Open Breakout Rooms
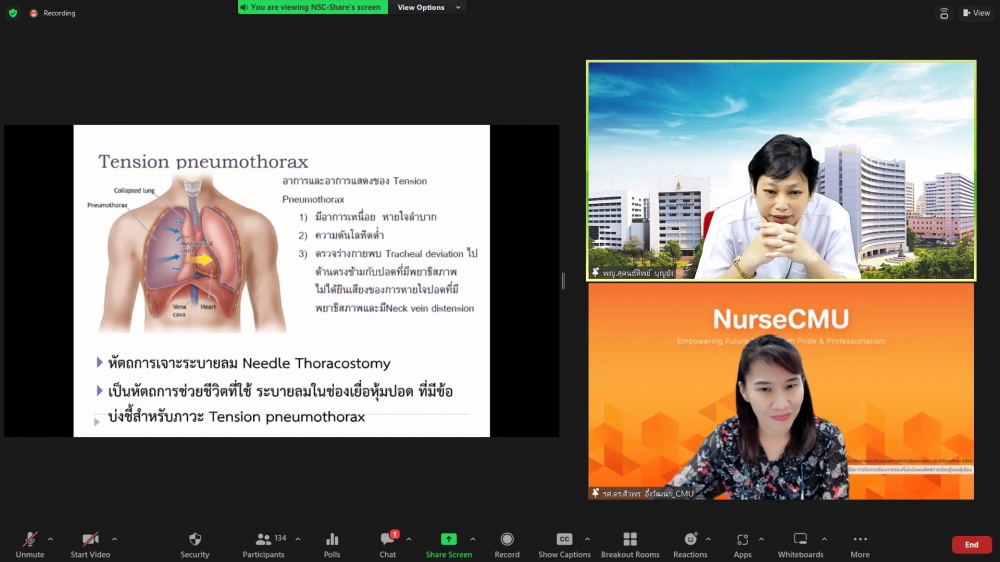 630,540
